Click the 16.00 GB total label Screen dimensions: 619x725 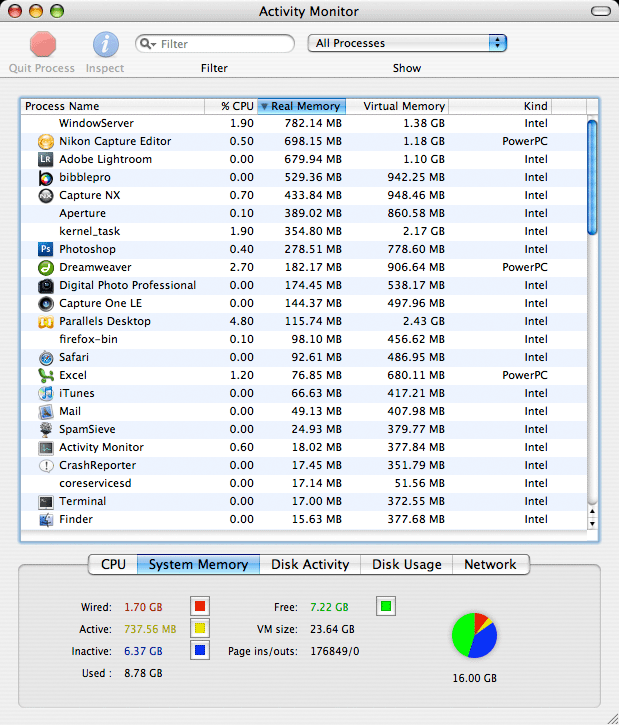click(x=474, y=678)
